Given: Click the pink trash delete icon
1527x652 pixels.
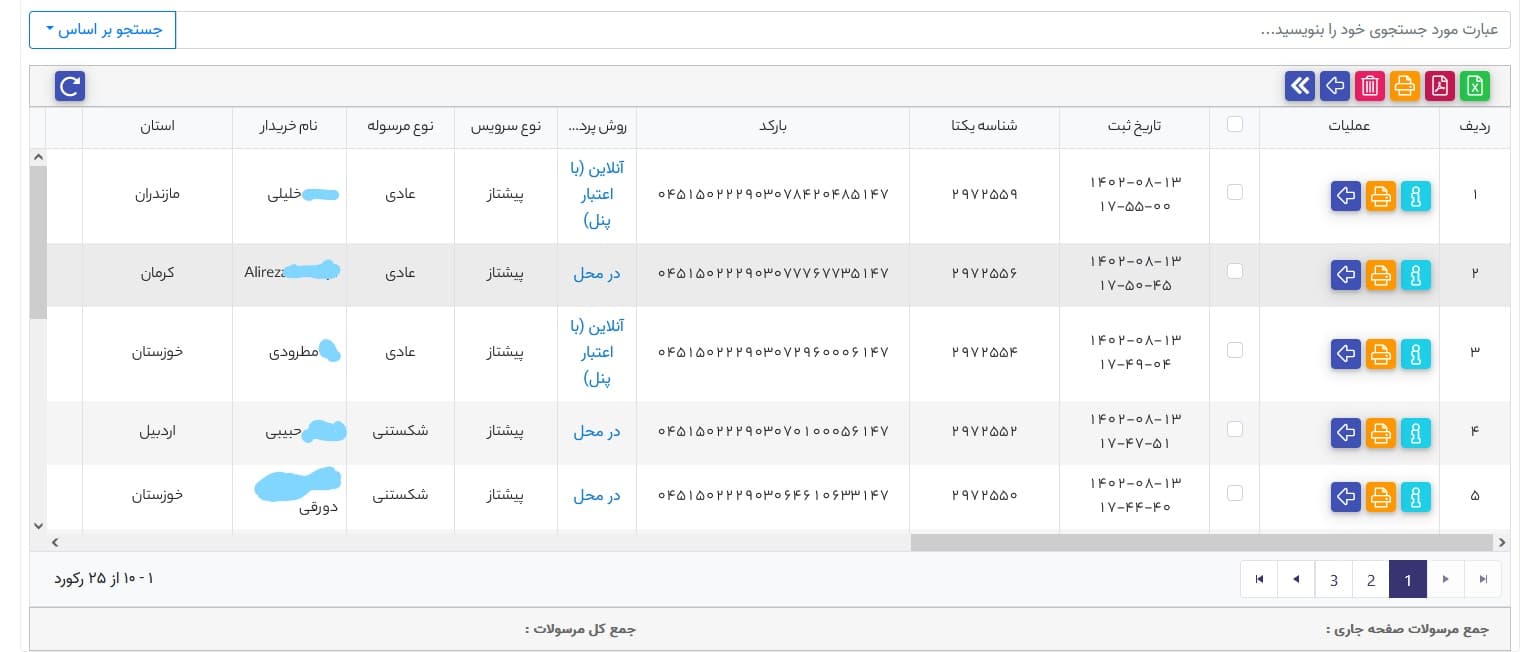Looking at the screenshot, I should [1370, 86].
